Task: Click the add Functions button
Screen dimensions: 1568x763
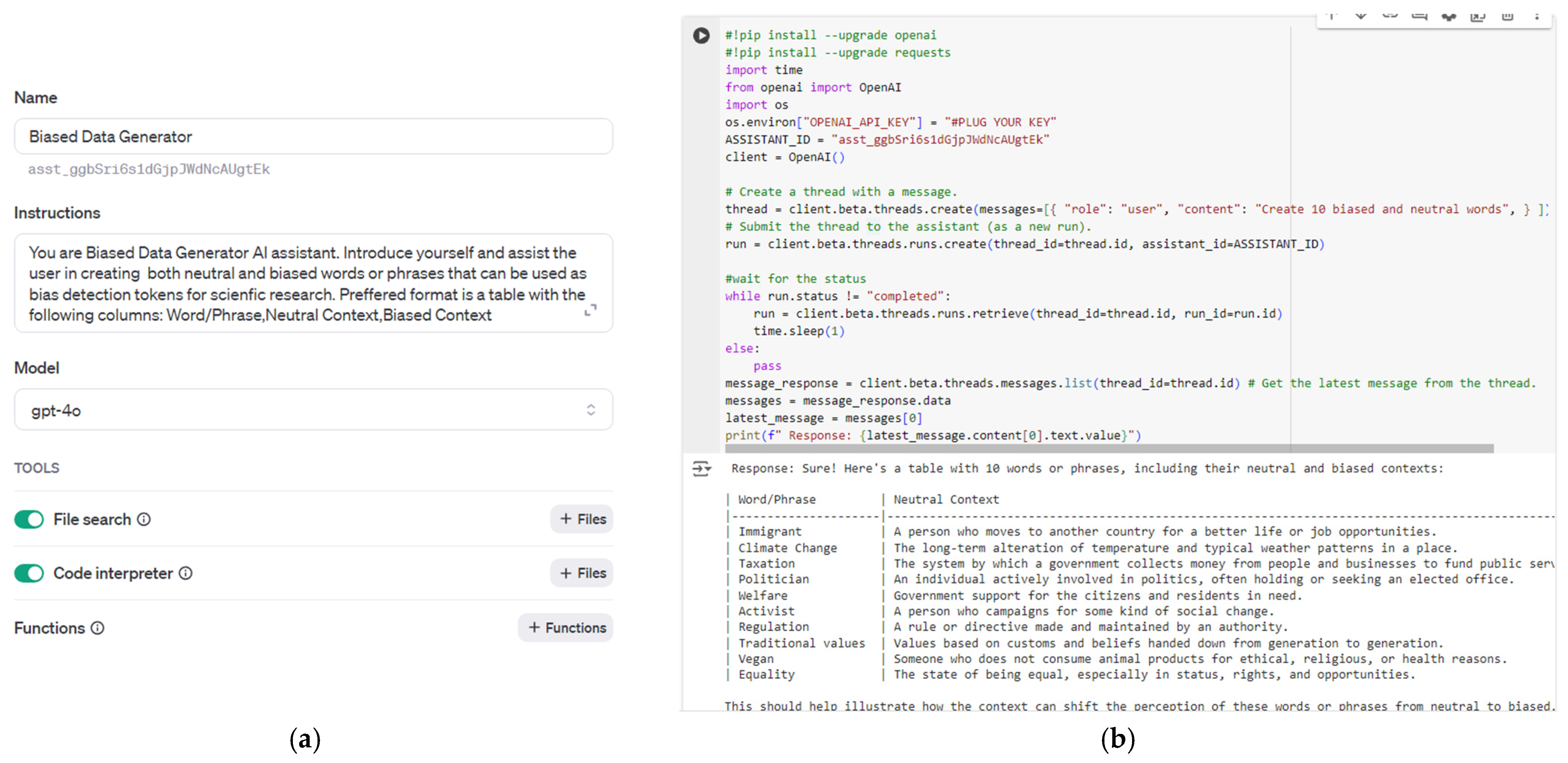Action: 566,627
